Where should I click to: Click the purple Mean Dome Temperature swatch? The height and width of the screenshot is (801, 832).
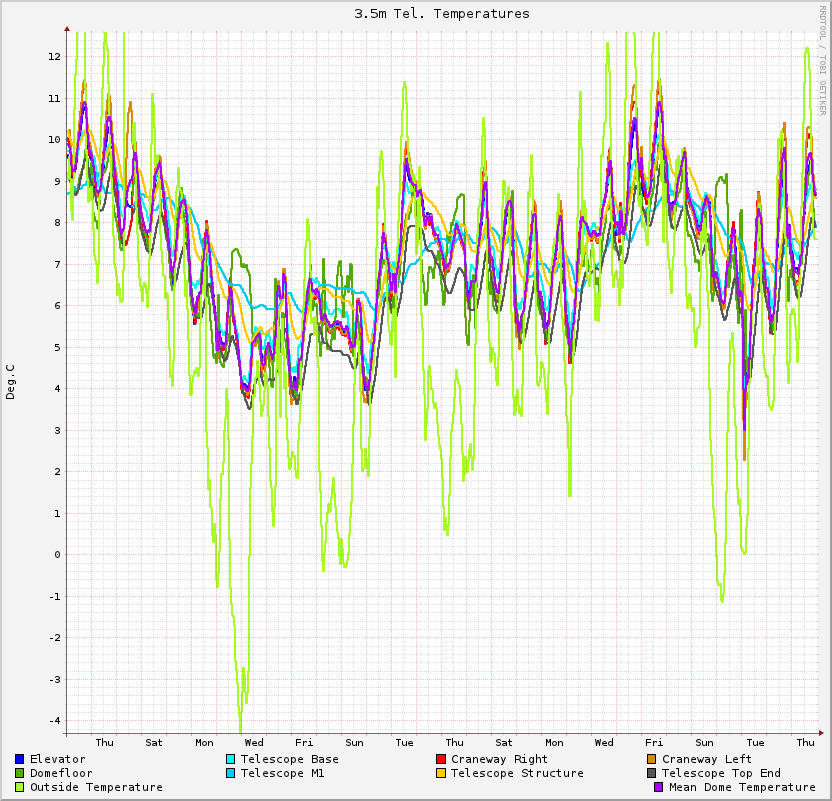click(x=659, y=787)
